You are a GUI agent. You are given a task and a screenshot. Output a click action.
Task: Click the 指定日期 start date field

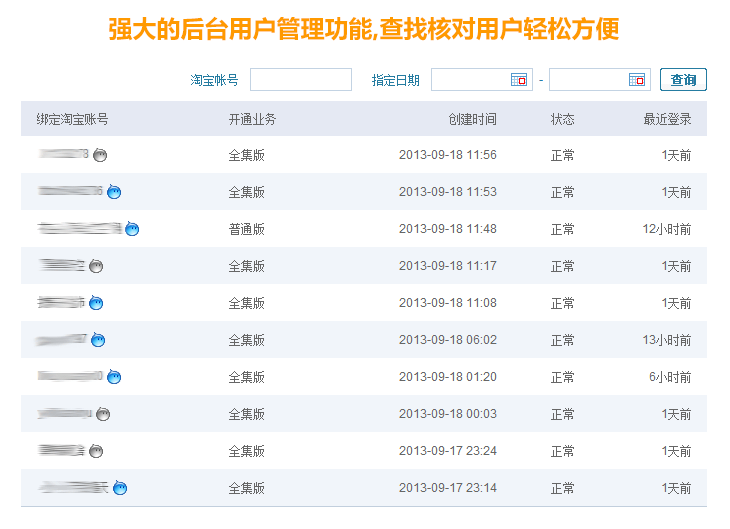(470, 80)
